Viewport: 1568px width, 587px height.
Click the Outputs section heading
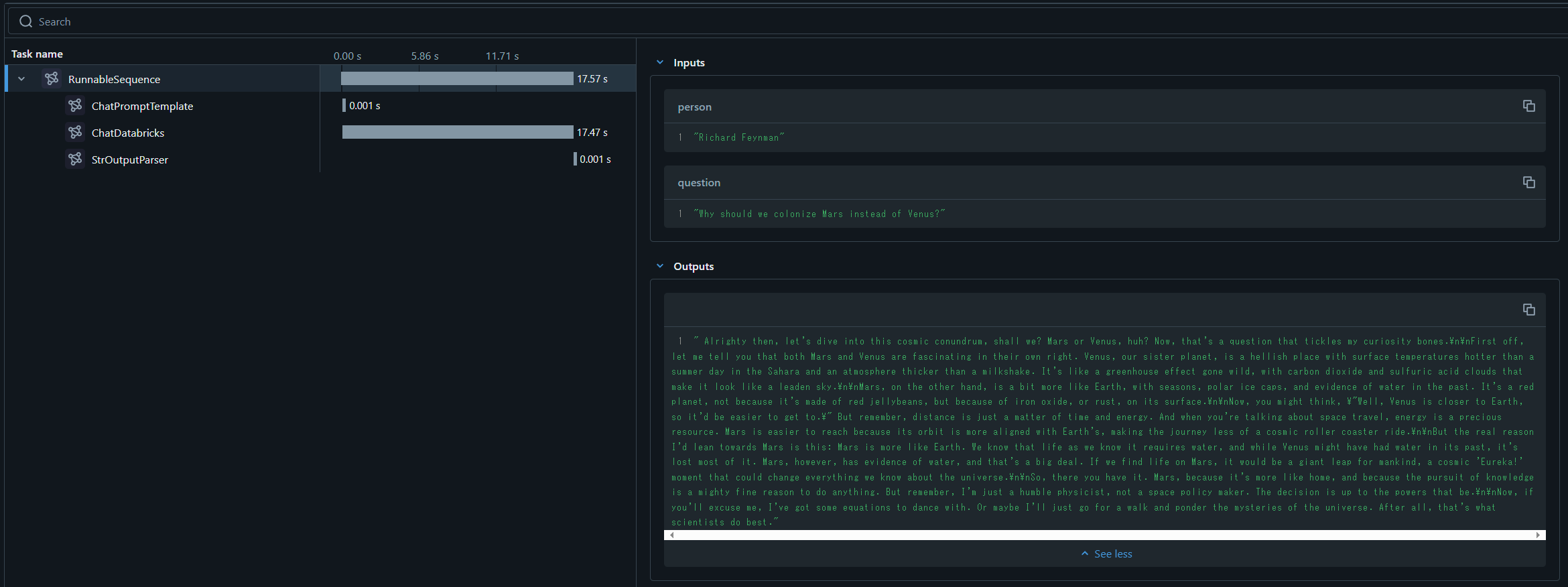(x=694, y=266)
